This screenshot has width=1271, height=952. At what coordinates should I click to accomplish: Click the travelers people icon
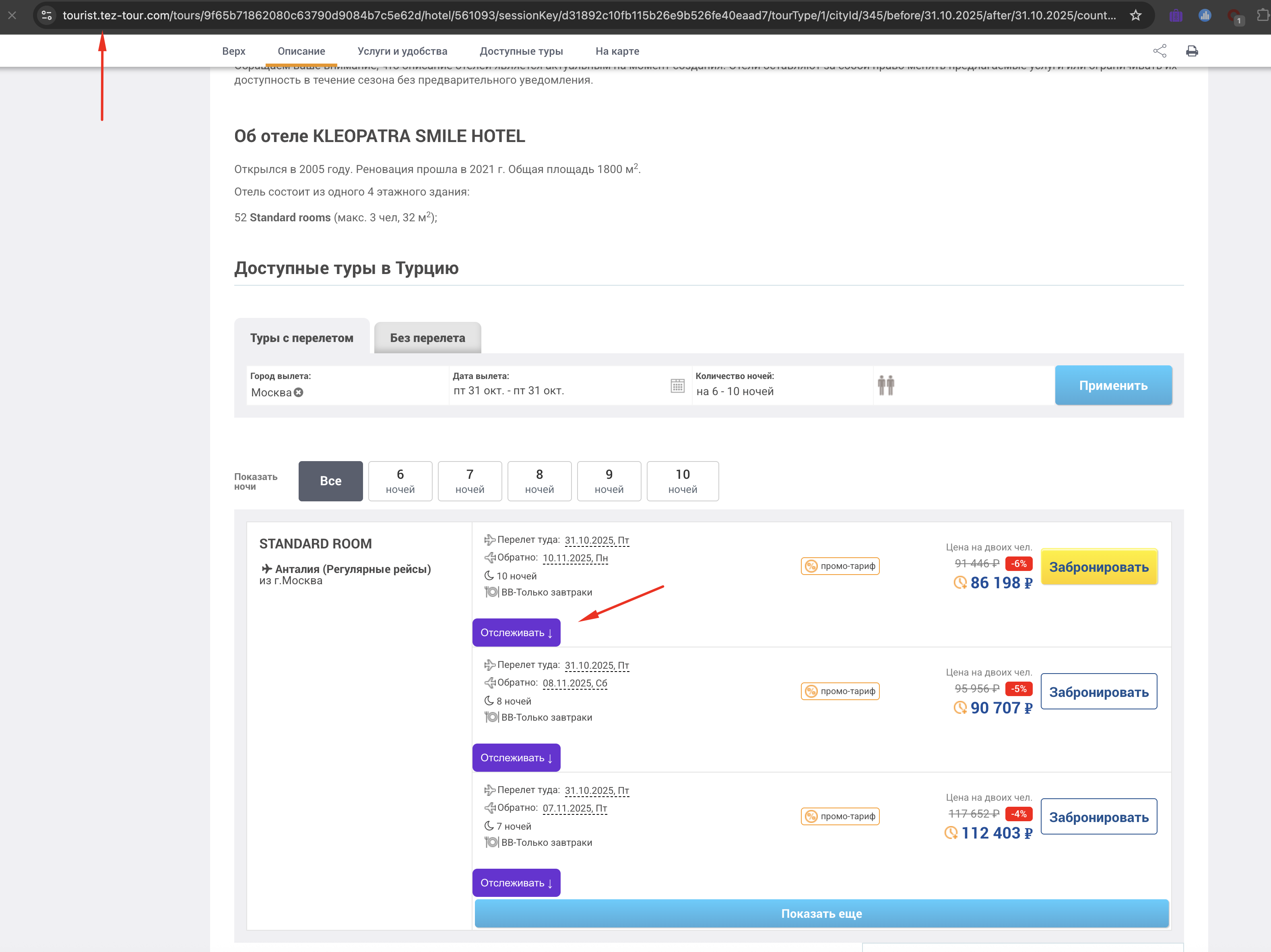pyautogui.click(x=885, y=385)
